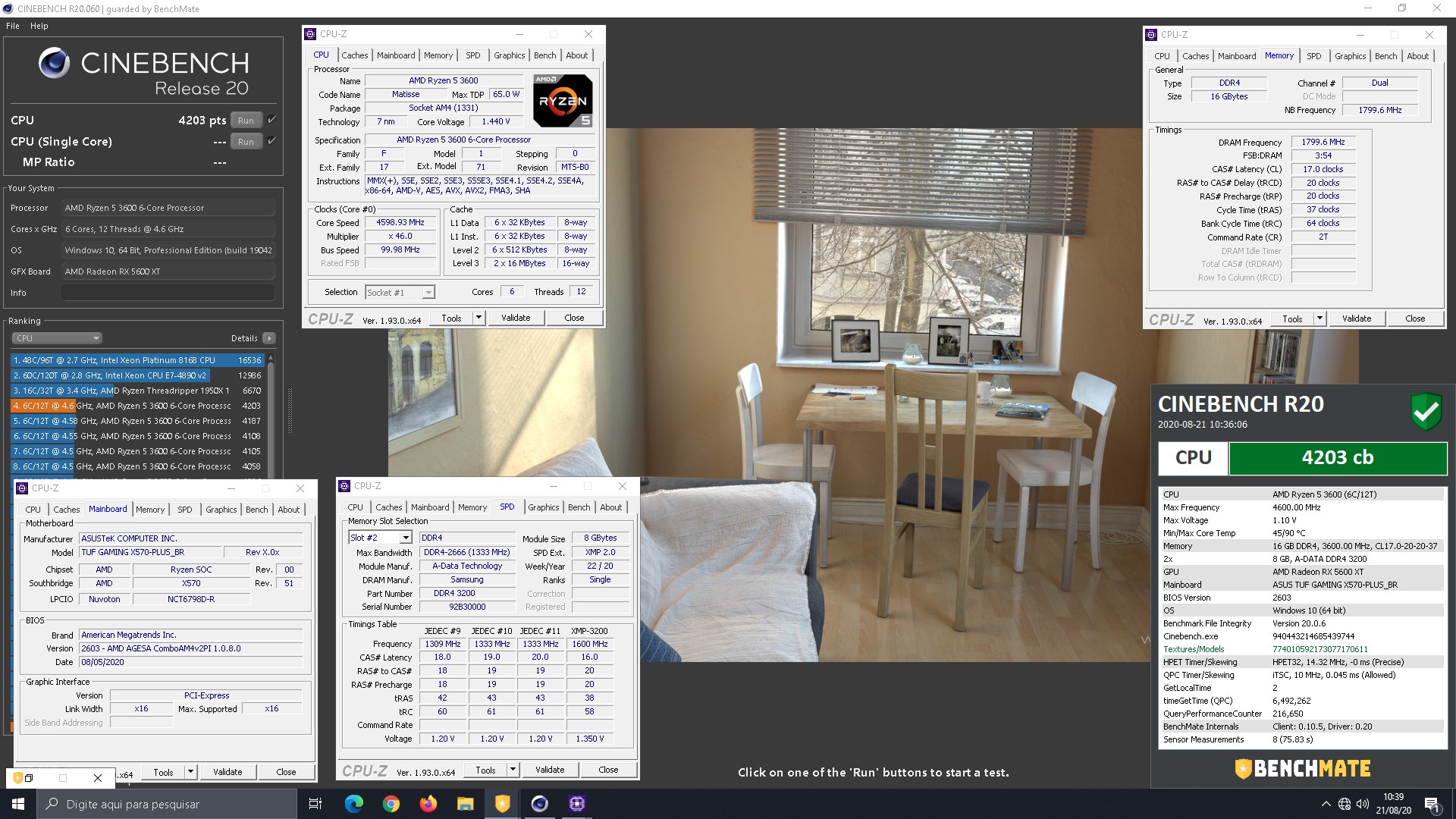Switch to Cinebench taskbar icon
The height and width of the screenshot is (819, 1456).
pos(539,804)
